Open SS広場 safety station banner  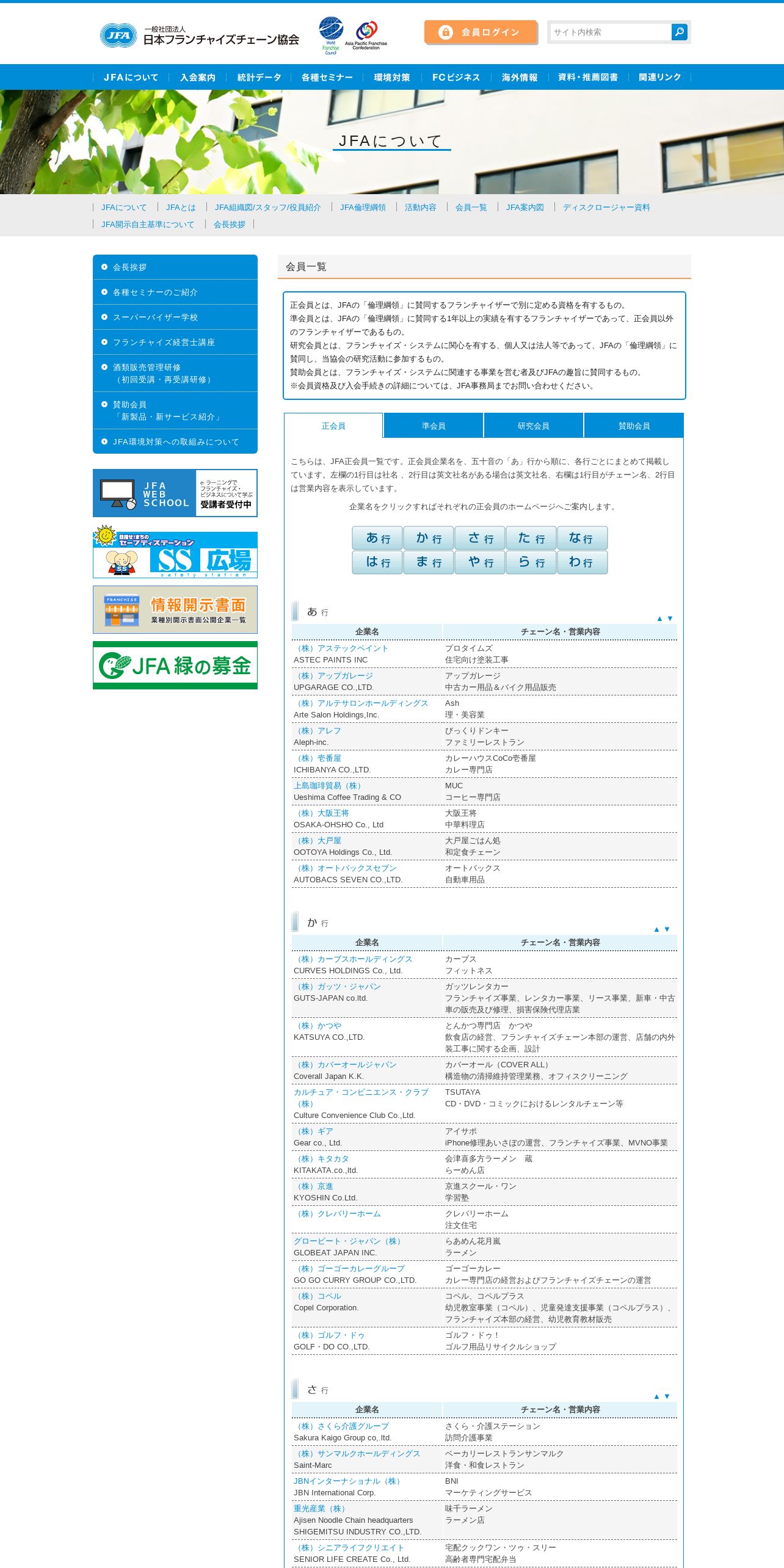[x=175, y=551]
